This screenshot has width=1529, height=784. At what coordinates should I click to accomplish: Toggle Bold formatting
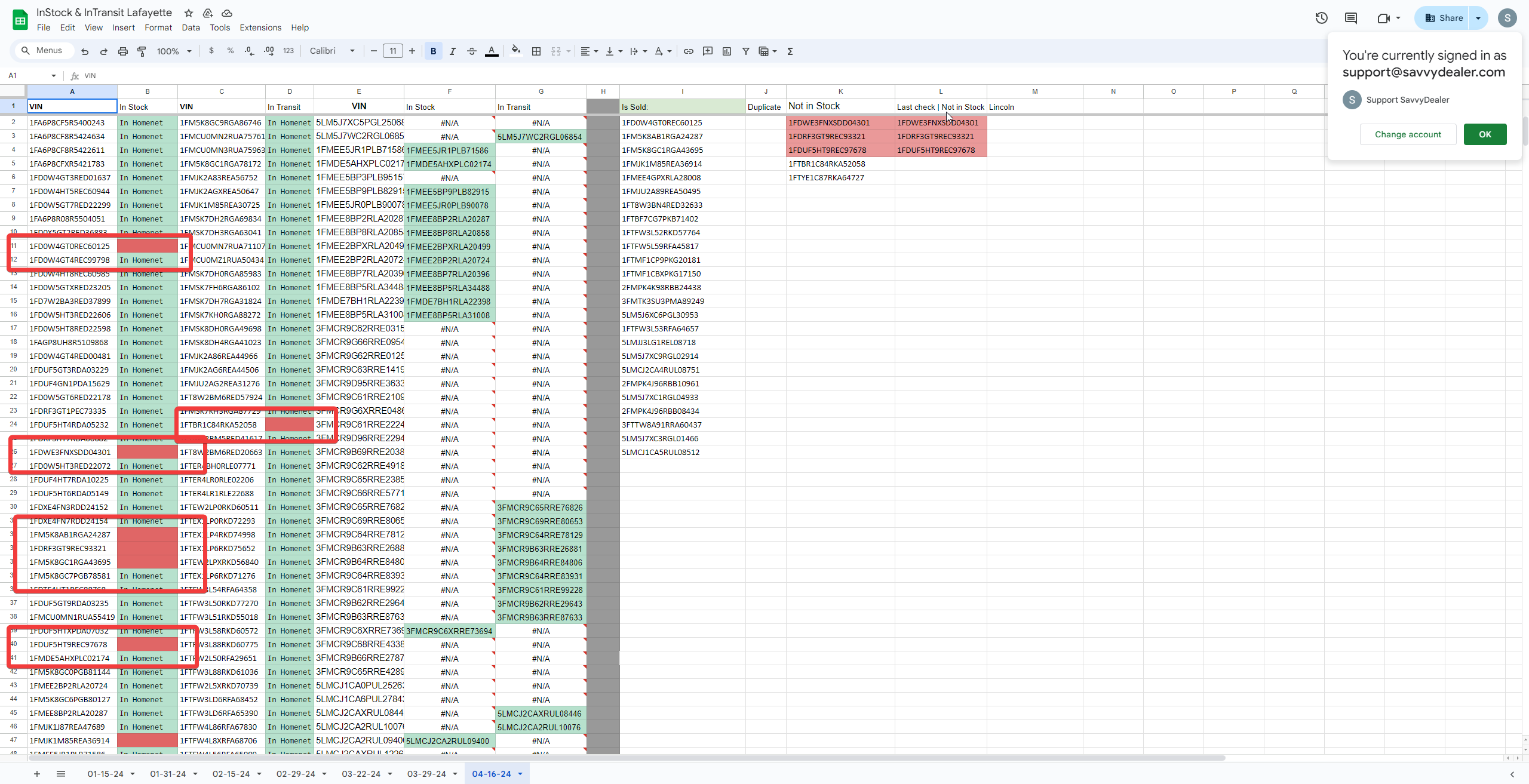pyautogui.click(x=433, y=51)
